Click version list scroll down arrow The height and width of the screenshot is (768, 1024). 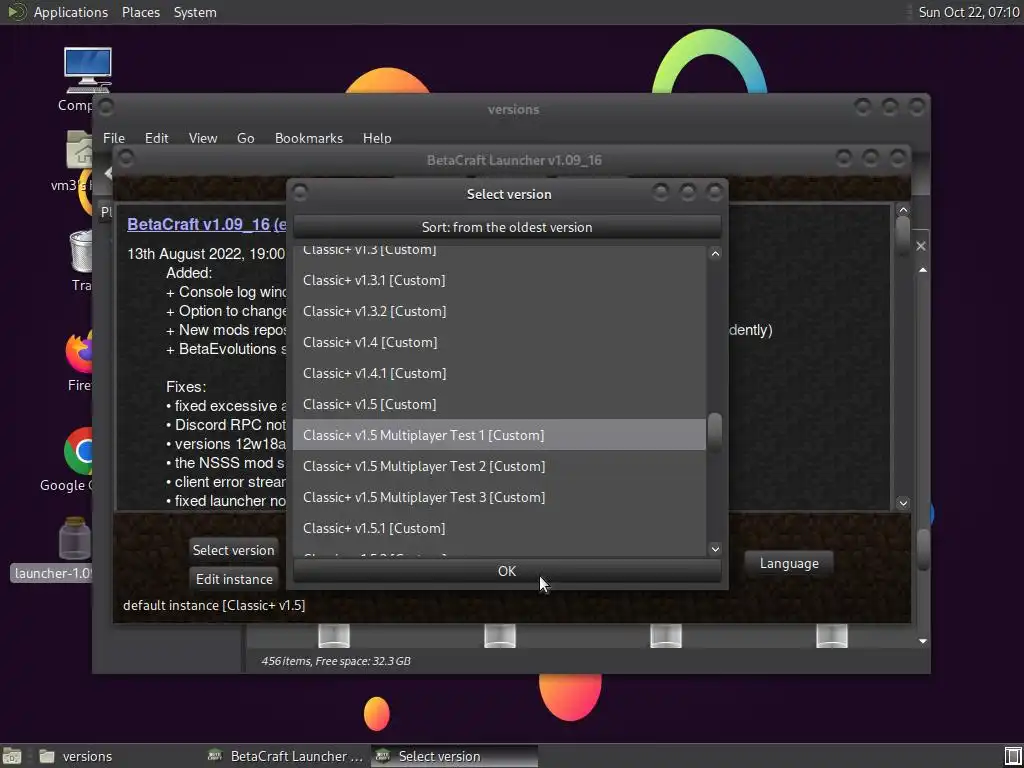tap(715, 549)
